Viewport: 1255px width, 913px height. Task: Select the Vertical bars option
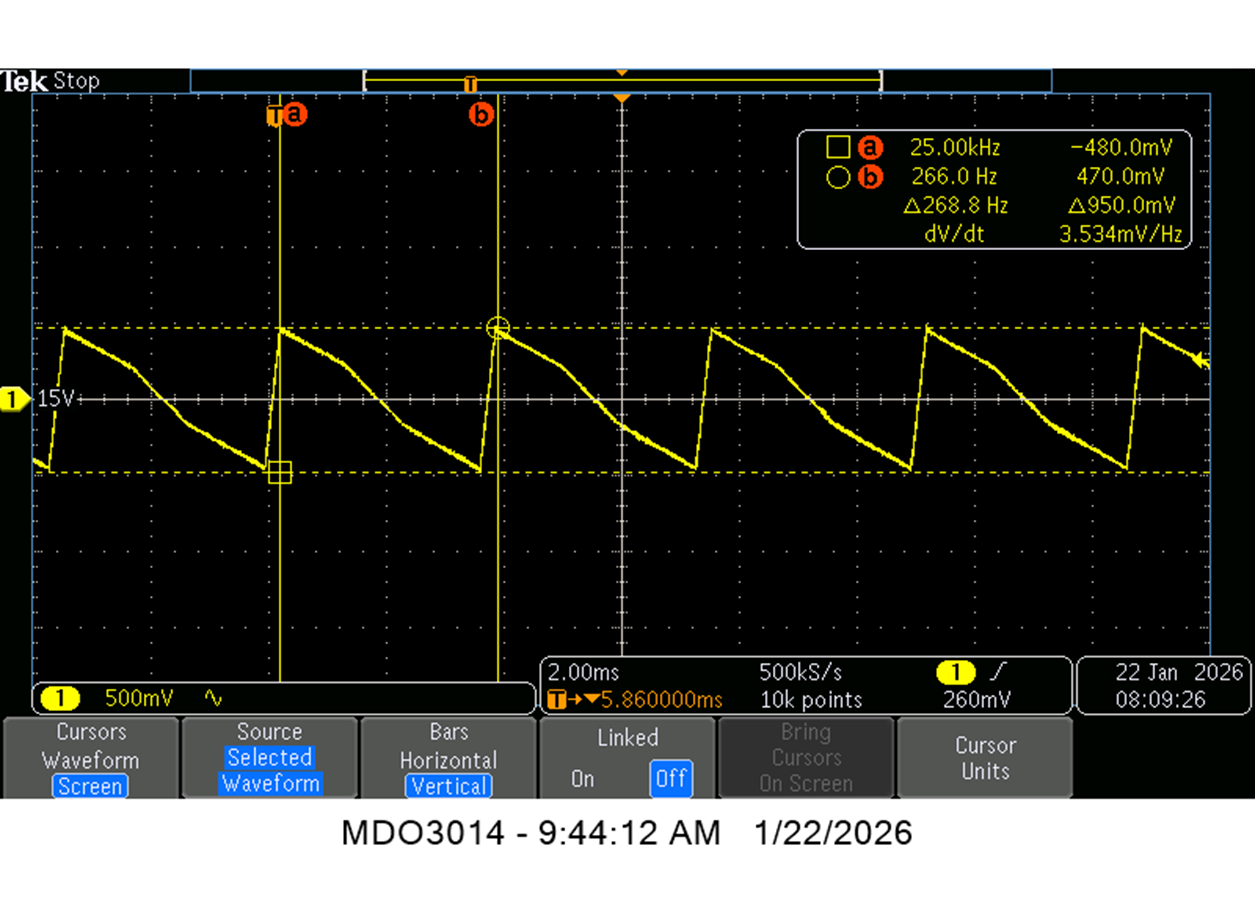[448, 786]
